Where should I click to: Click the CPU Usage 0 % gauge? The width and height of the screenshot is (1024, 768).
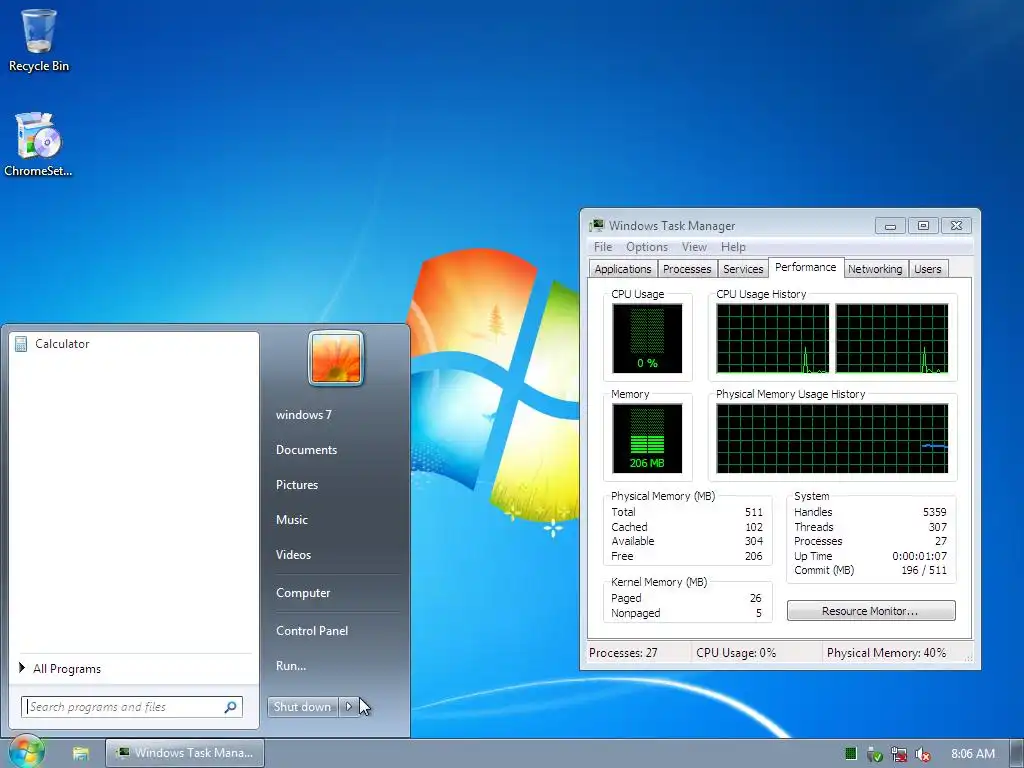(x=647, y=338)
